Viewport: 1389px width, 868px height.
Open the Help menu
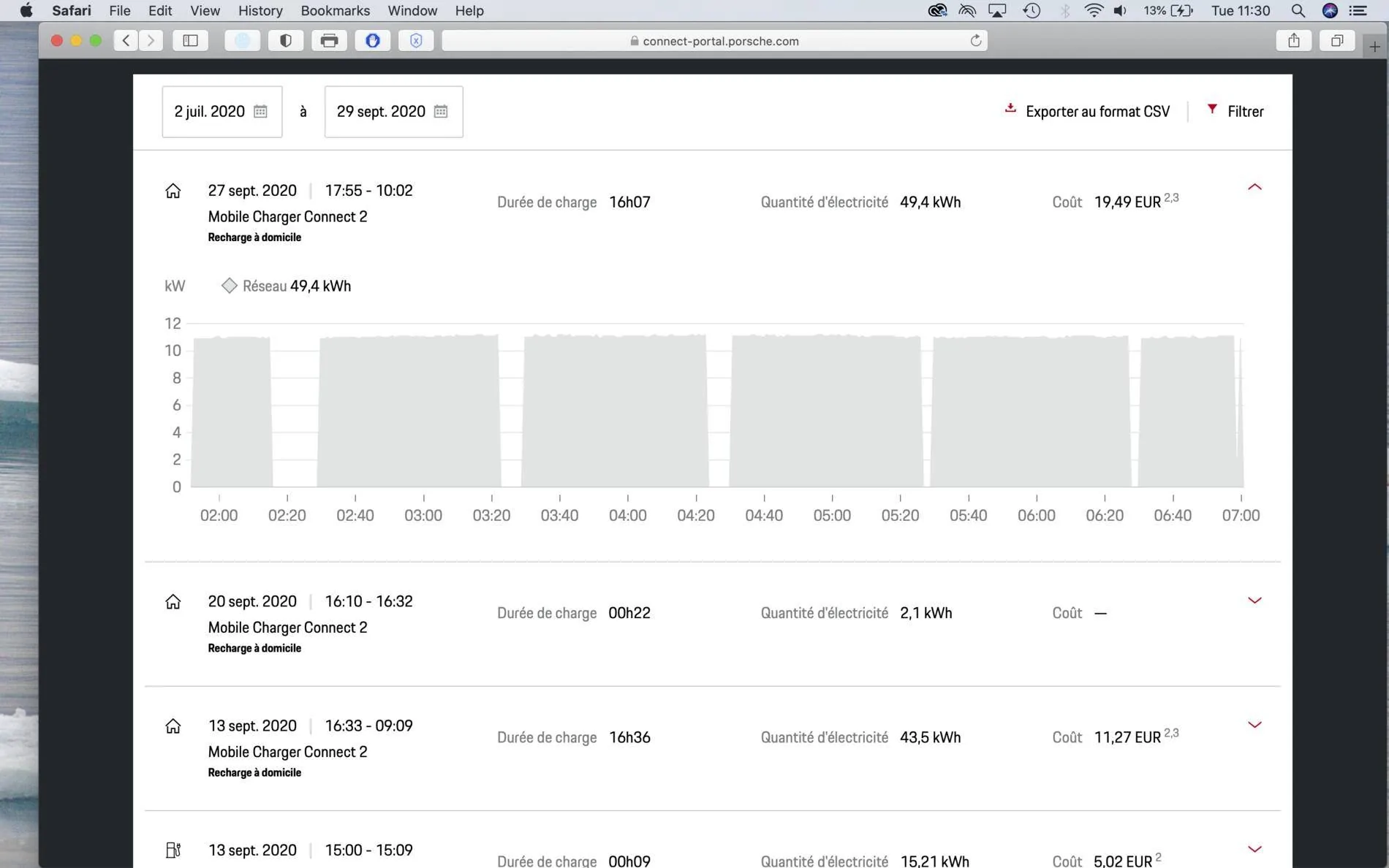pyautogui.click(x=469, y=10)
